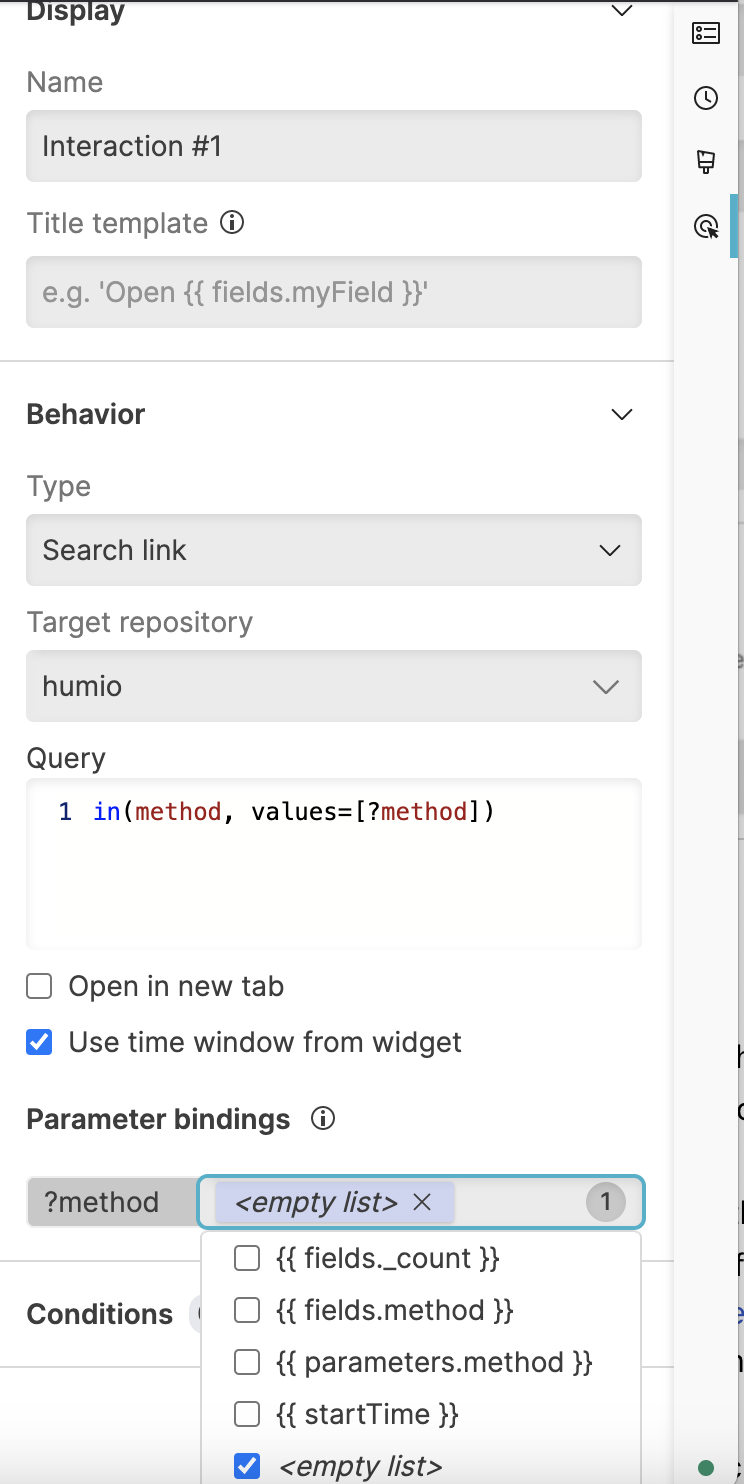Collapse the Behavior section
This screenshot has width=744, height=1484.
[x=621, y=414]
